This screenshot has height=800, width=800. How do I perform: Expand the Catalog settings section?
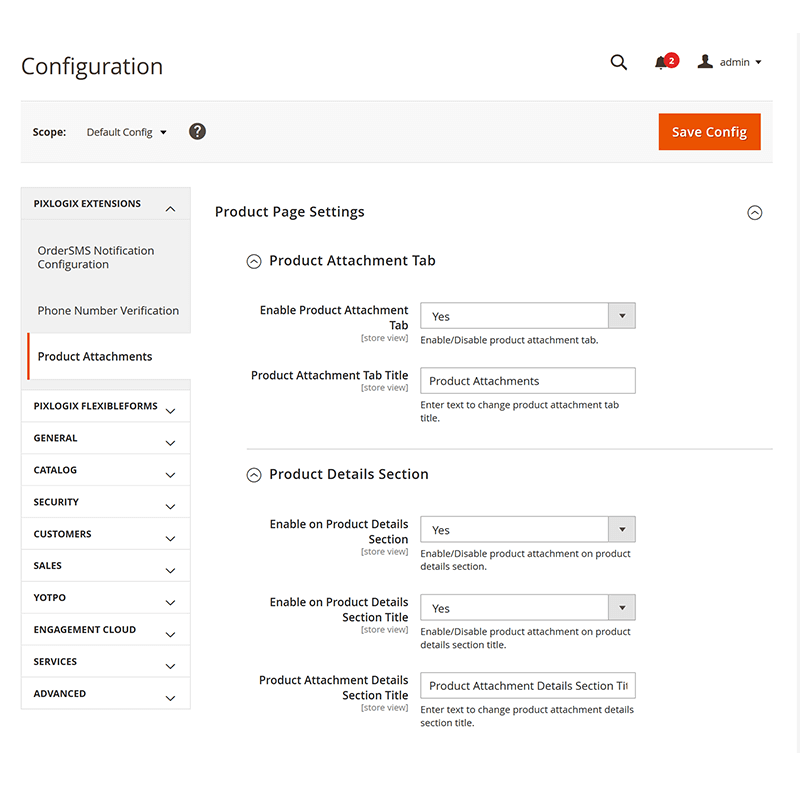[x=105, y=469]
